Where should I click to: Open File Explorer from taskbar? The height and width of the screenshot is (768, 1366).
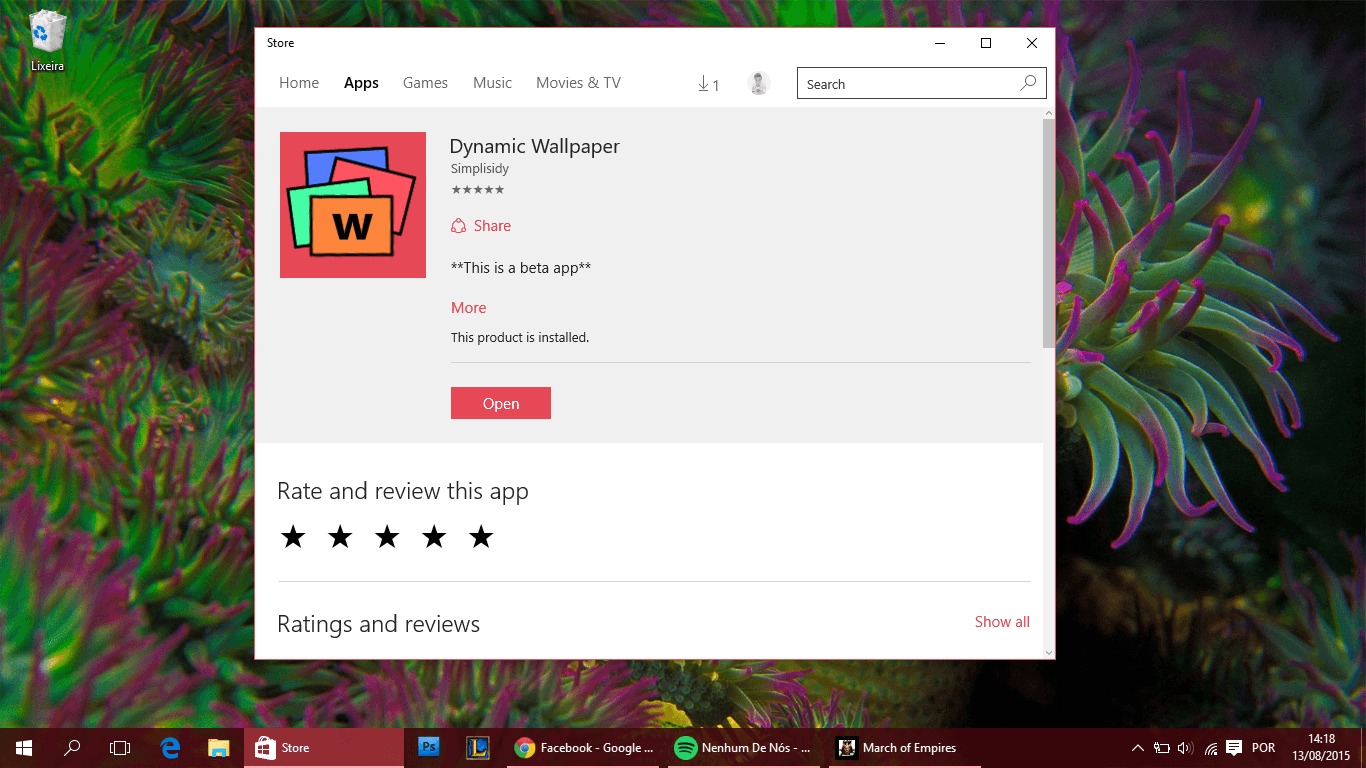coord(219,748)
